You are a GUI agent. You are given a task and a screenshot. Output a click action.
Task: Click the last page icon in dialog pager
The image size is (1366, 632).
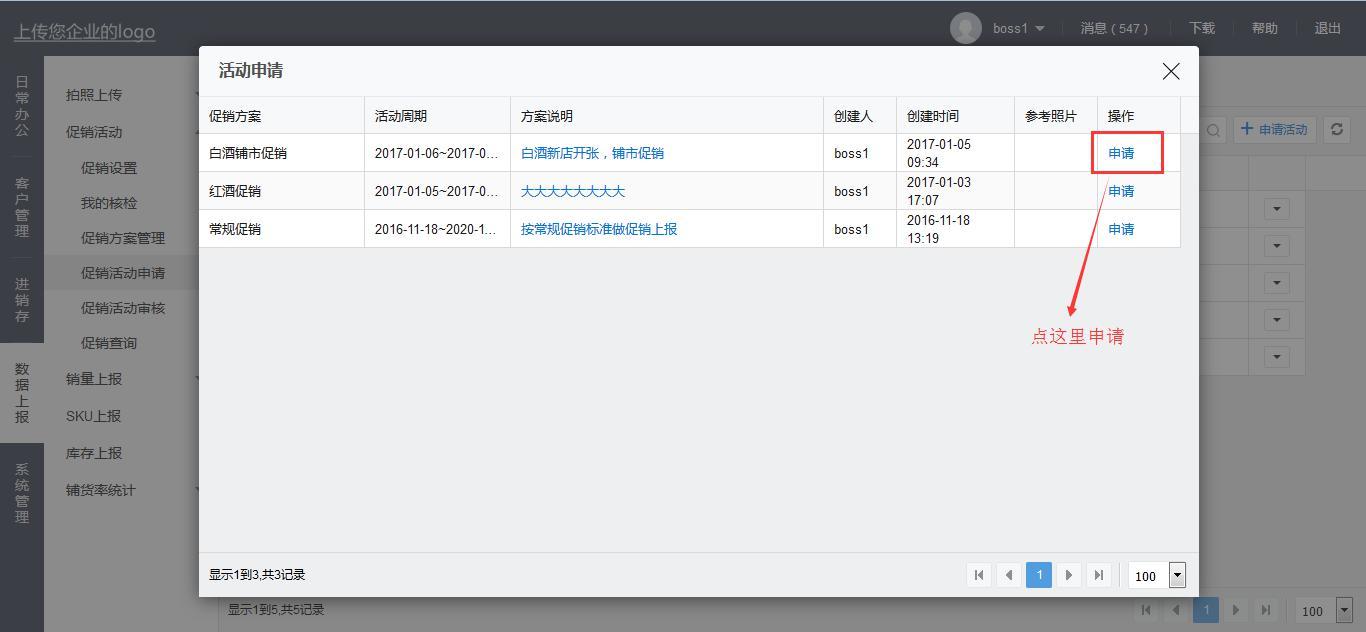click(x=1099, y=575)
